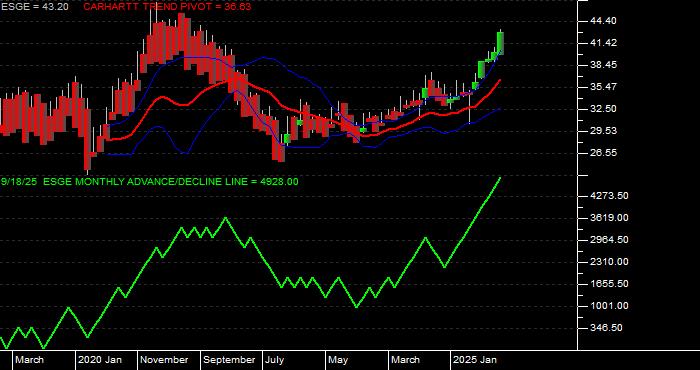Click the latest tall green candlestick

click(x=501, y=43)
